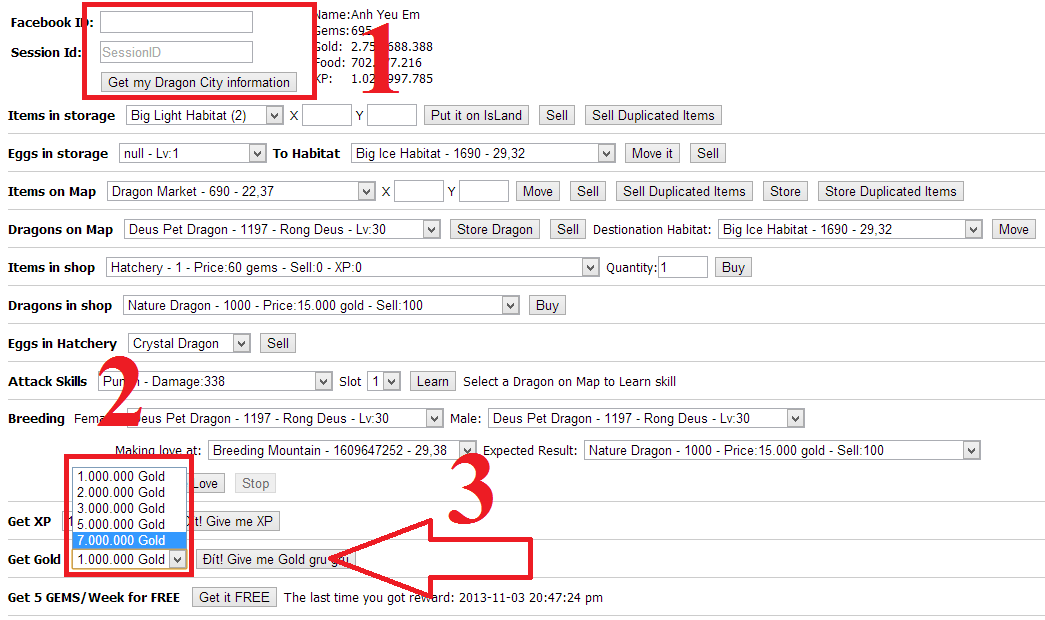
Task: Open the Female breeding dragon dropdown
Action: click(x=285, y=419)
